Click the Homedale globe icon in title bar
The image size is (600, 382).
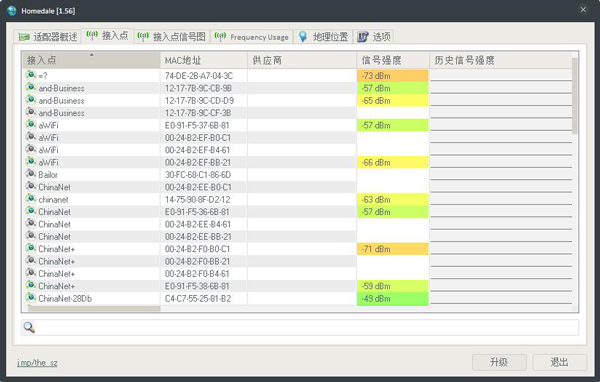point(12,11)
